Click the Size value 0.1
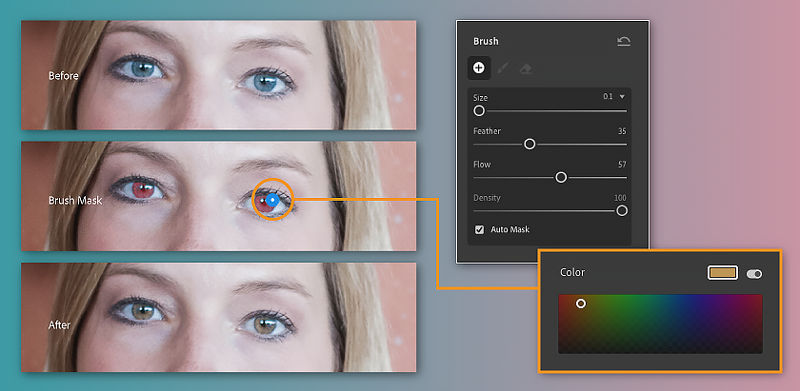 click(608, 96)
